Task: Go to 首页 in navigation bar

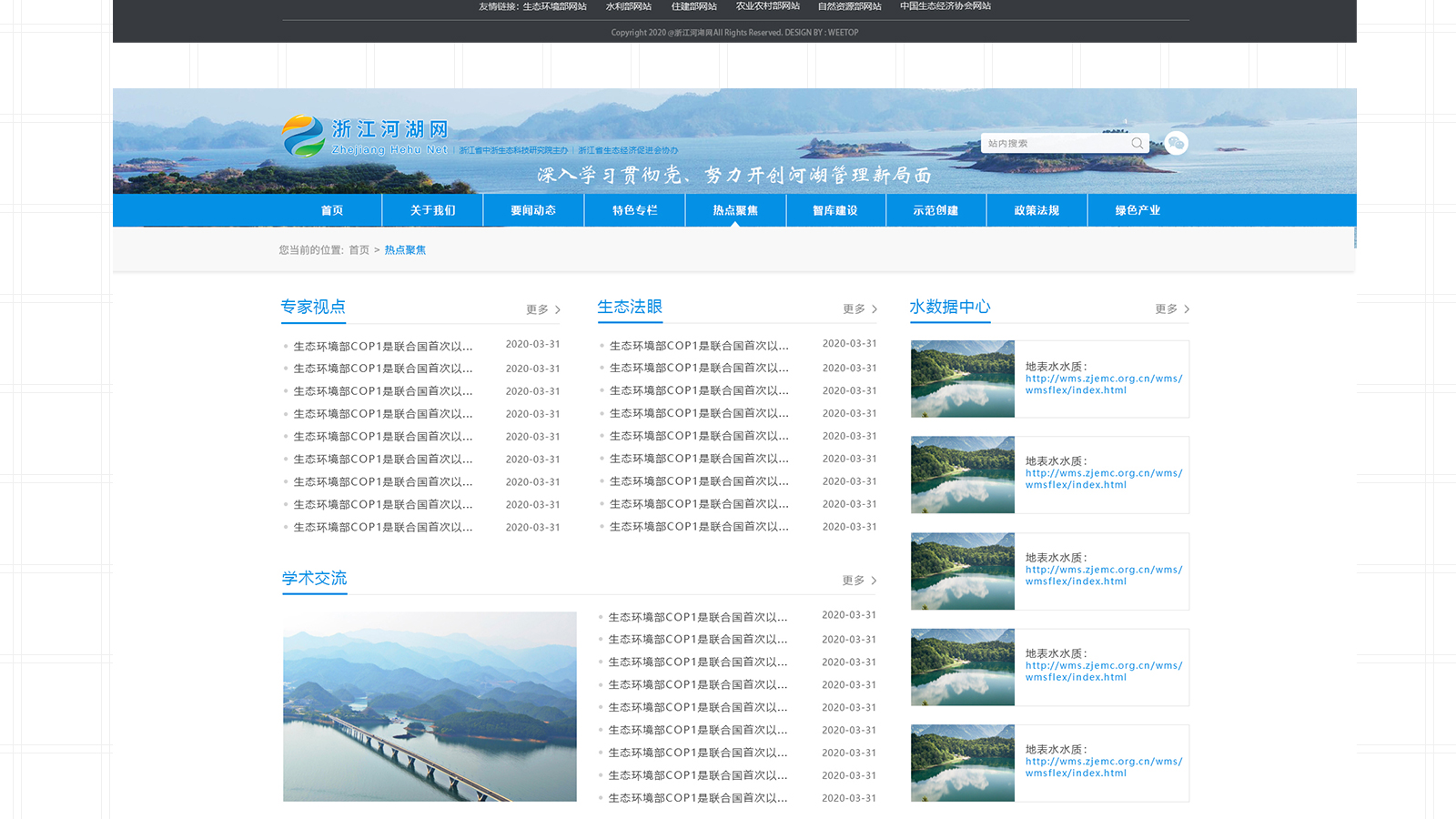Action: [332, 210]
